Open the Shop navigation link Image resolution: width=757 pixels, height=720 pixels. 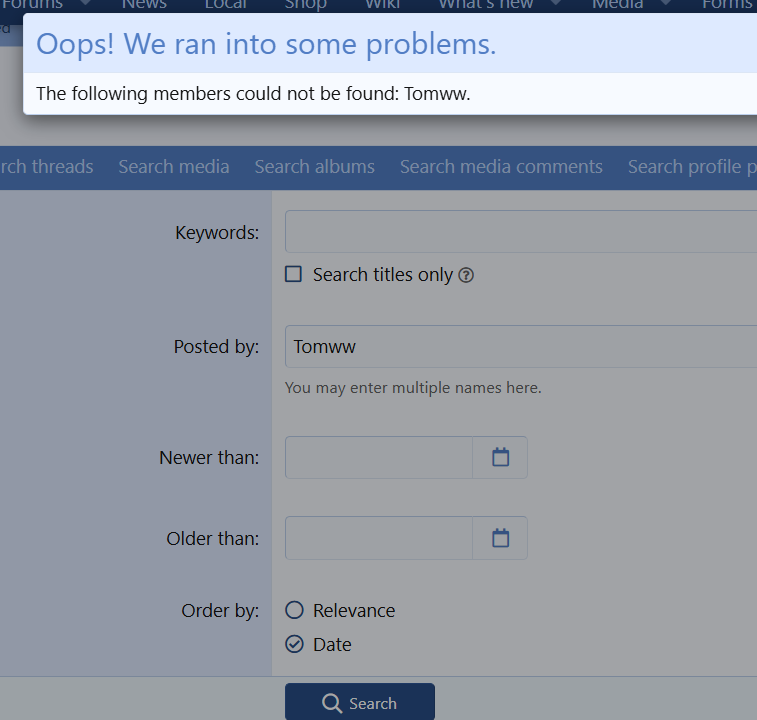click(x=305, y=5)
